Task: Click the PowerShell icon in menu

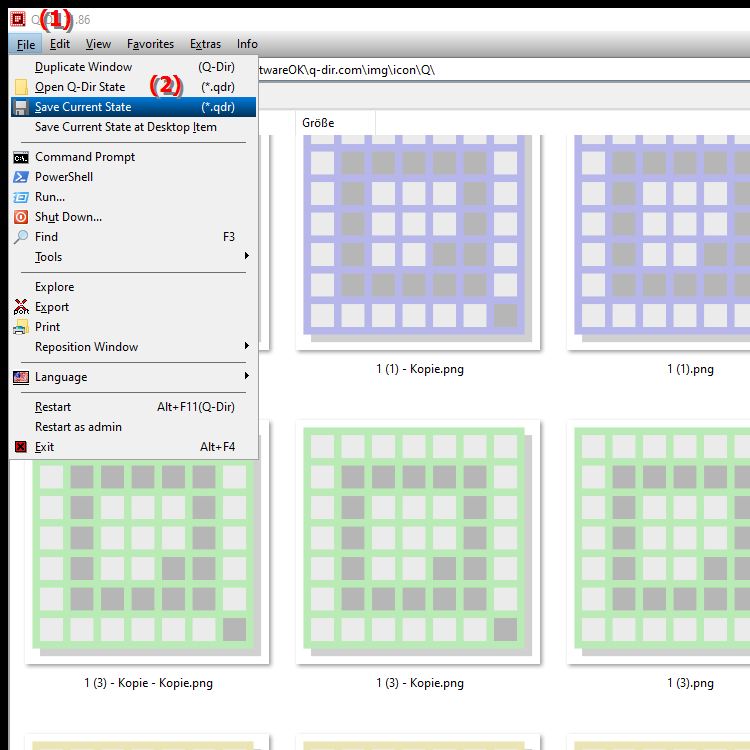Action: [21, 177]
